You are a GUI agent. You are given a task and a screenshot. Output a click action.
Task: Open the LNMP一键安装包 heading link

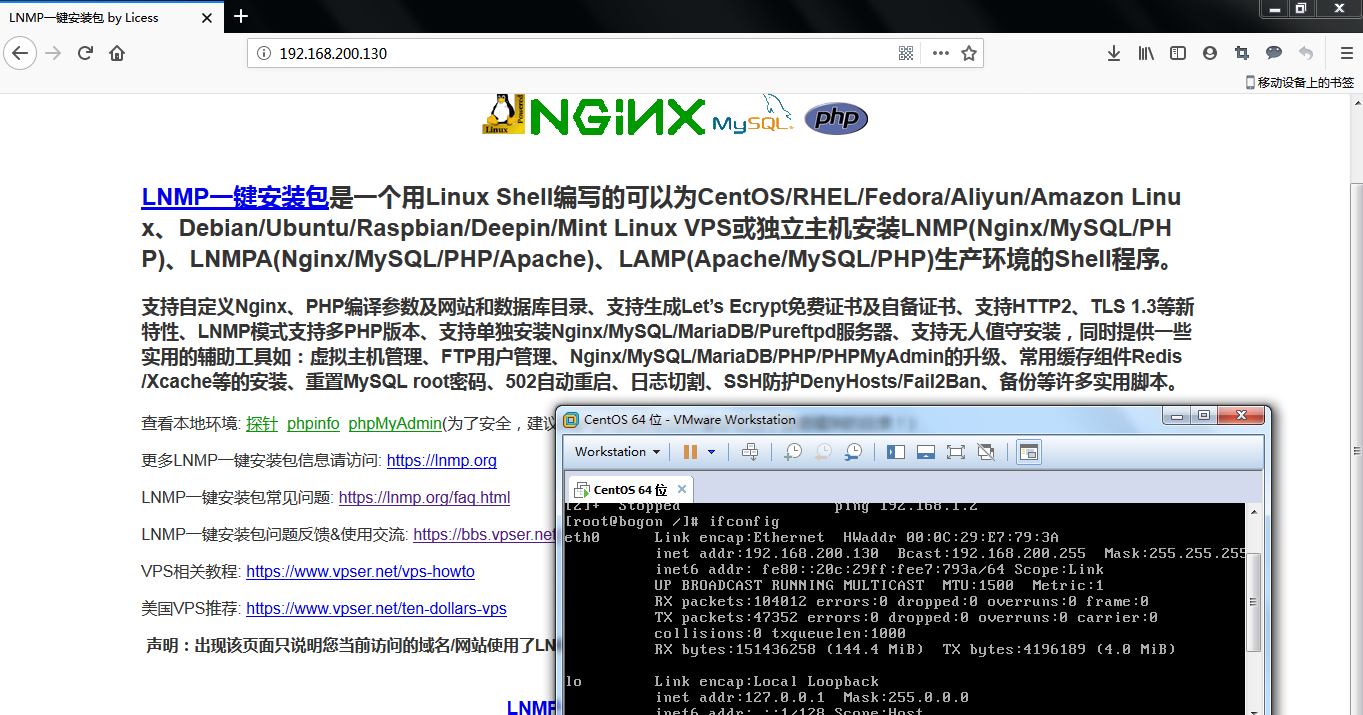tap(235, 197)
